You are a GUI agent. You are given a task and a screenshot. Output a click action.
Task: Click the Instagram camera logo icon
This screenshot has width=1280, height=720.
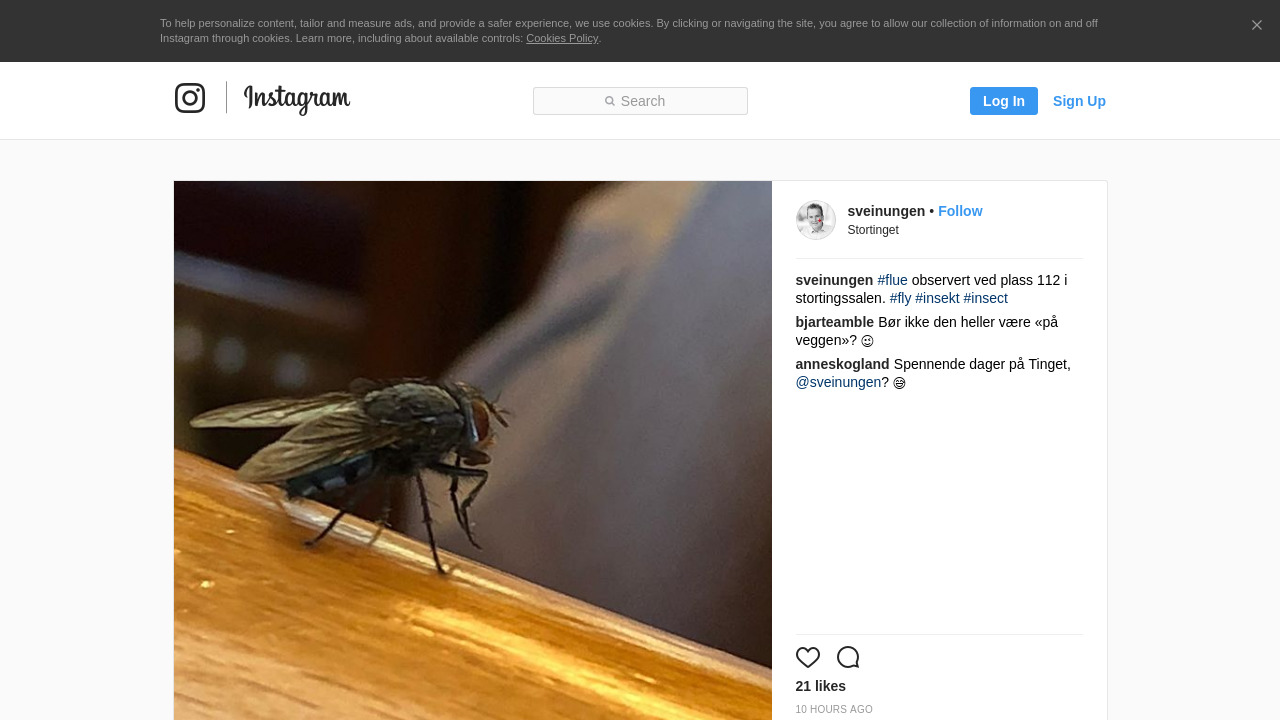pyautogui.click(x=190, y=98)
